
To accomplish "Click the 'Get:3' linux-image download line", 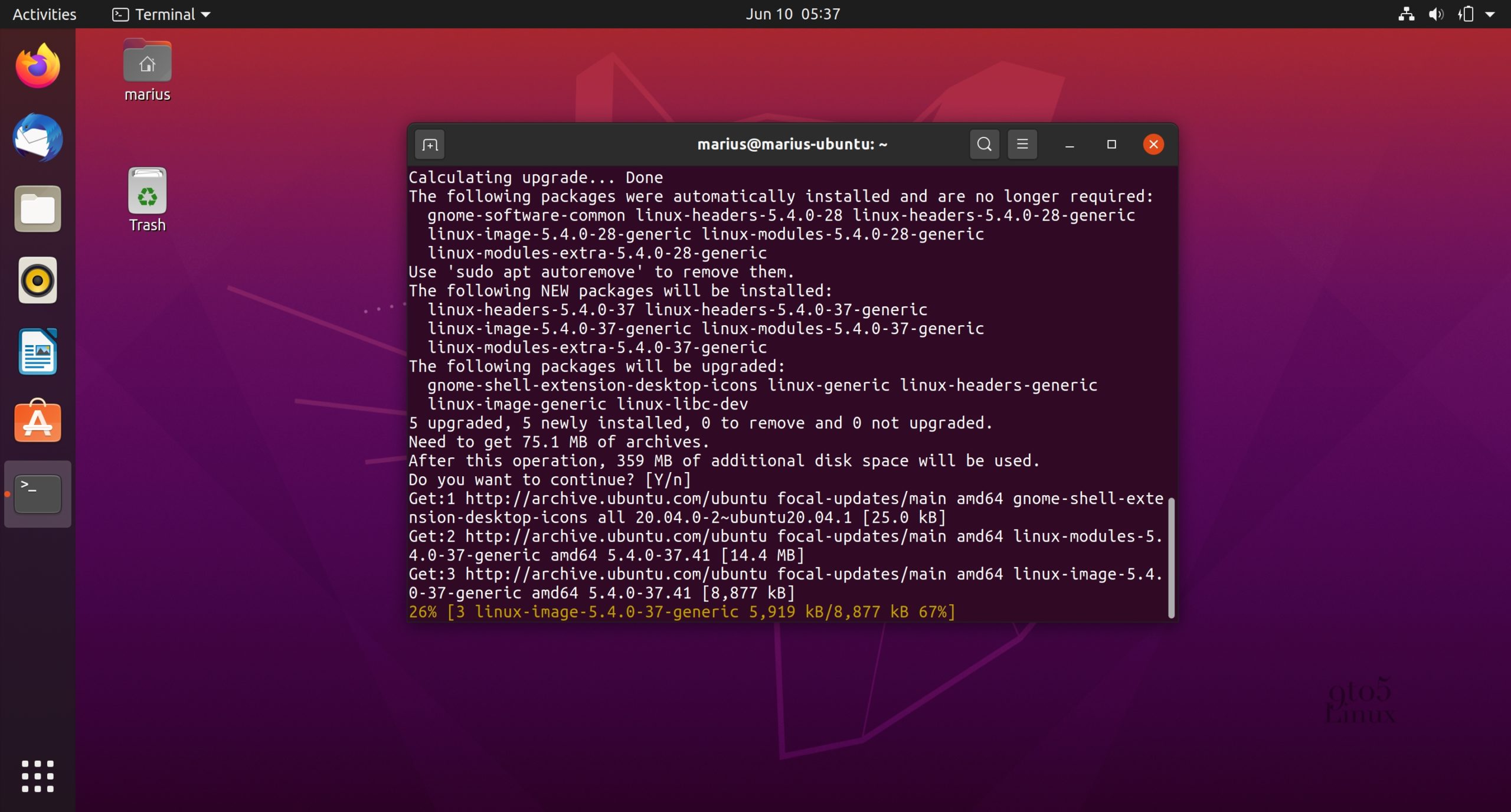I will [786, 583].
